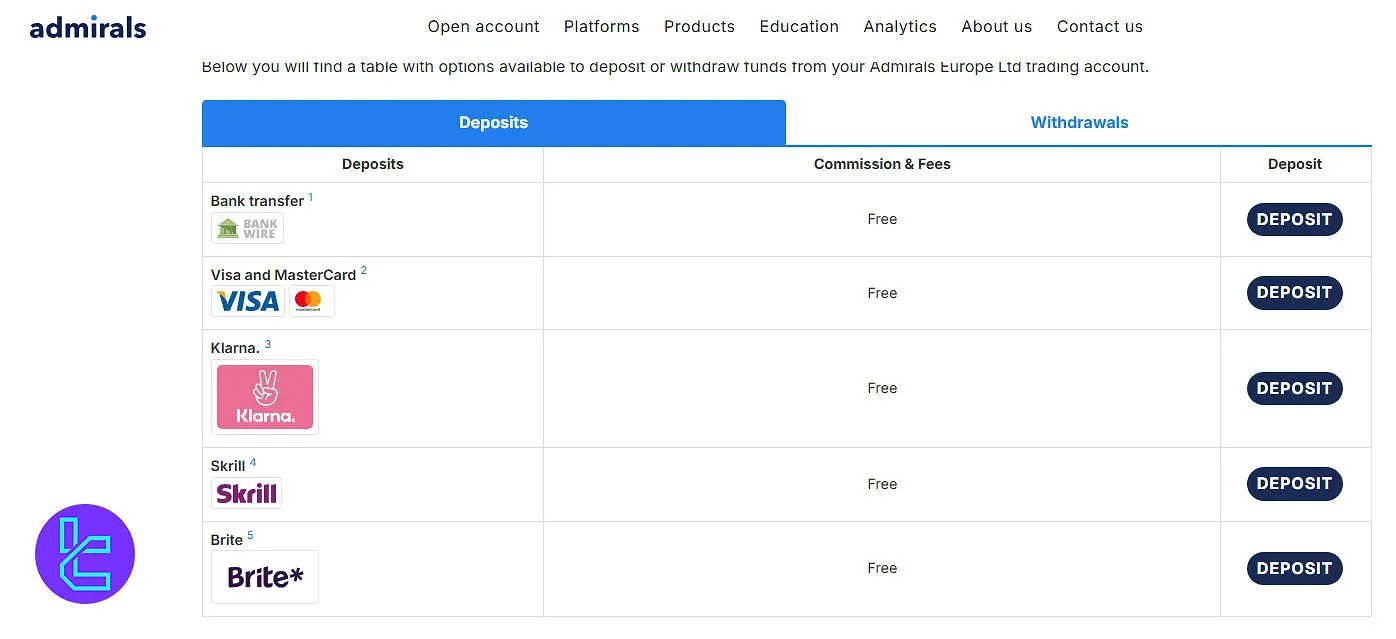Image resolution: width=1396 pixels, height=639 pixels.
Task: Switch to the Withdrawals tab
Action: click(x=1079, y=123)
